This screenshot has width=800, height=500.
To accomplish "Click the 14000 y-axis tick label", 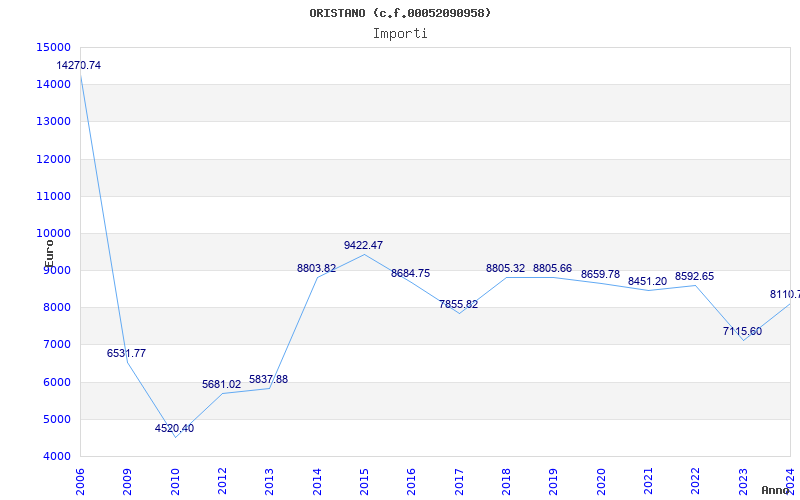I will pyautogui.click(x=54, y=84).
